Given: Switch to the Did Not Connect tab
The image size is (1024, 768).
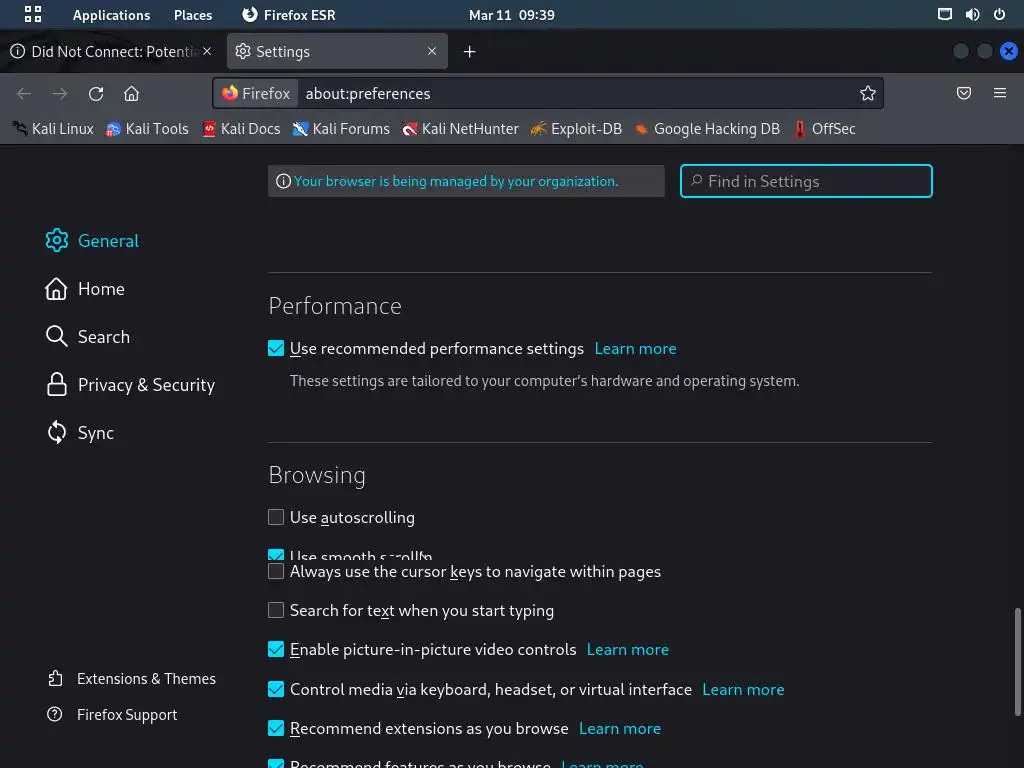Looking at the screenshot, I should (108, 51).
